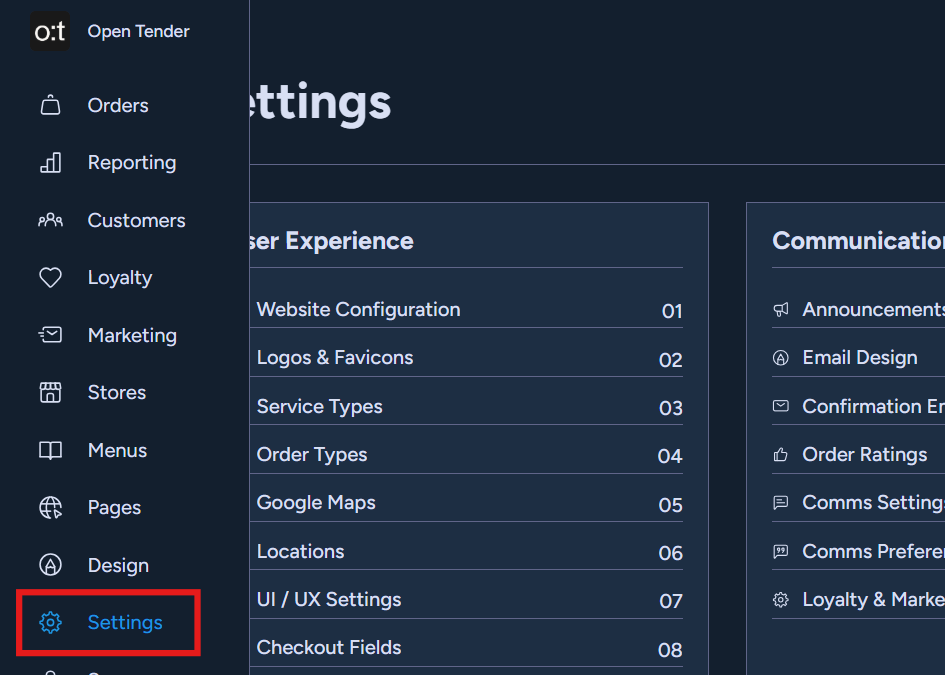
Task: Click the Loyalty heart icon
Action: [50, 278]
